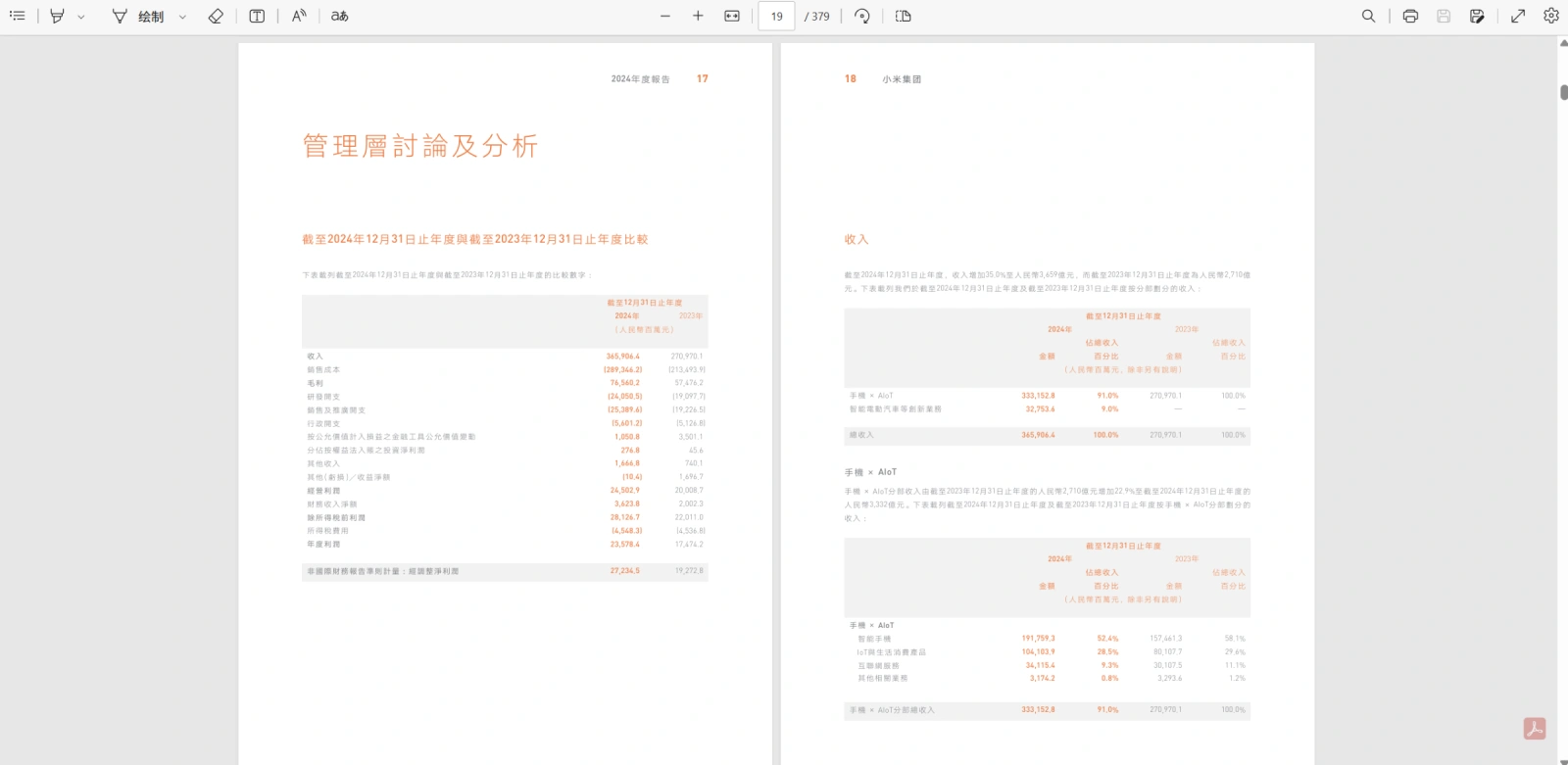Rotate the document pages
This screenshot has height=765, width=1568.
(x=862, y=16)
